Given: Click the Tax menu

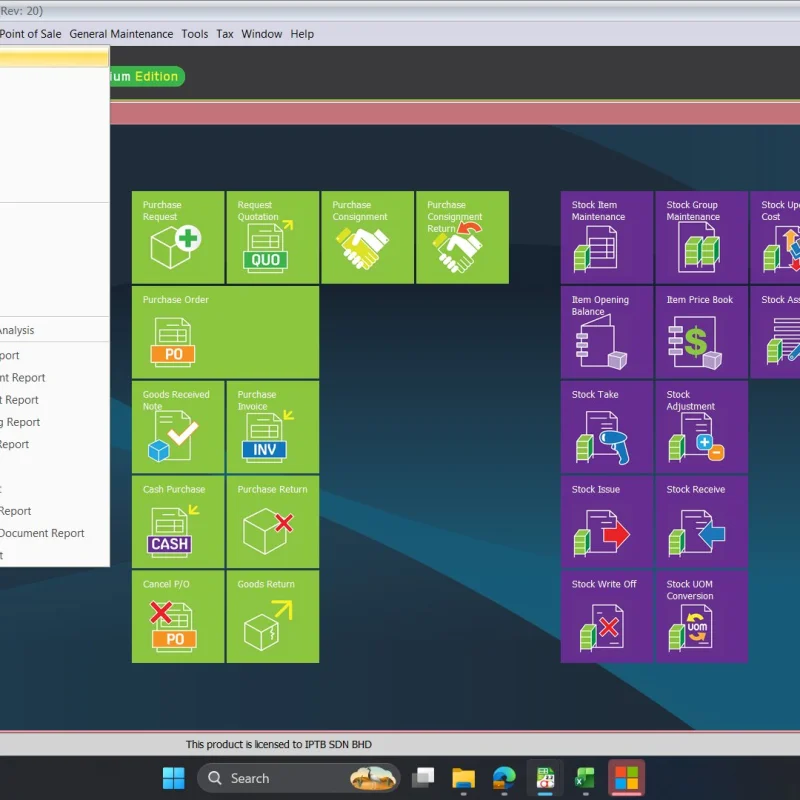Looking at the screenshot, I should click(x=225, y=34).
